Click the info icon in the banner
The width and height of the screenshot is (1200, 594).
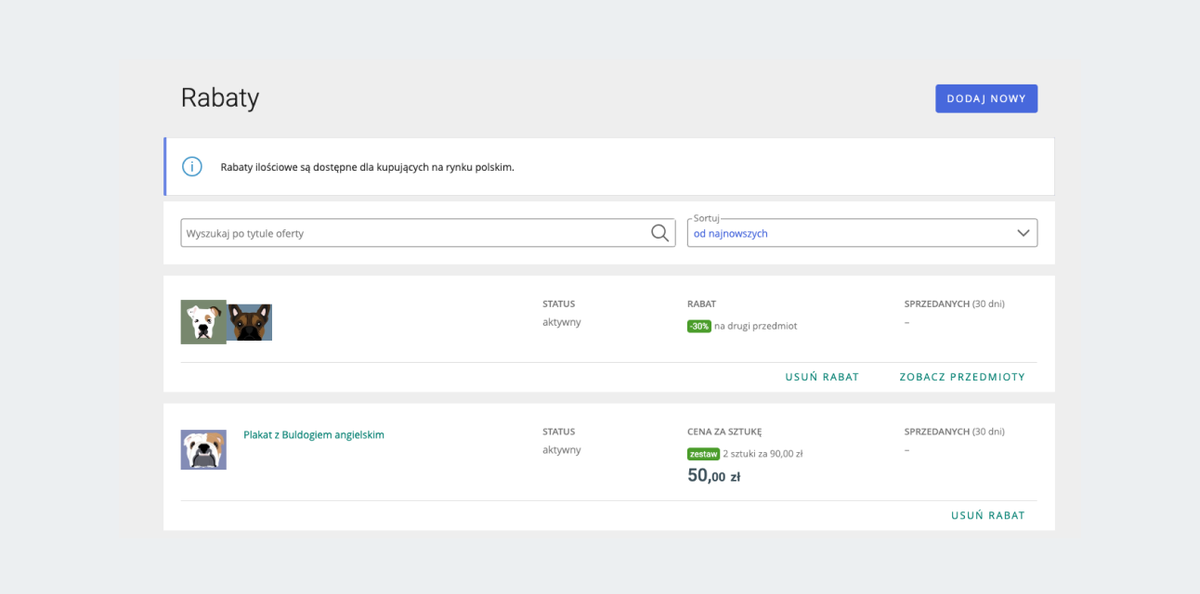(192, 167)
